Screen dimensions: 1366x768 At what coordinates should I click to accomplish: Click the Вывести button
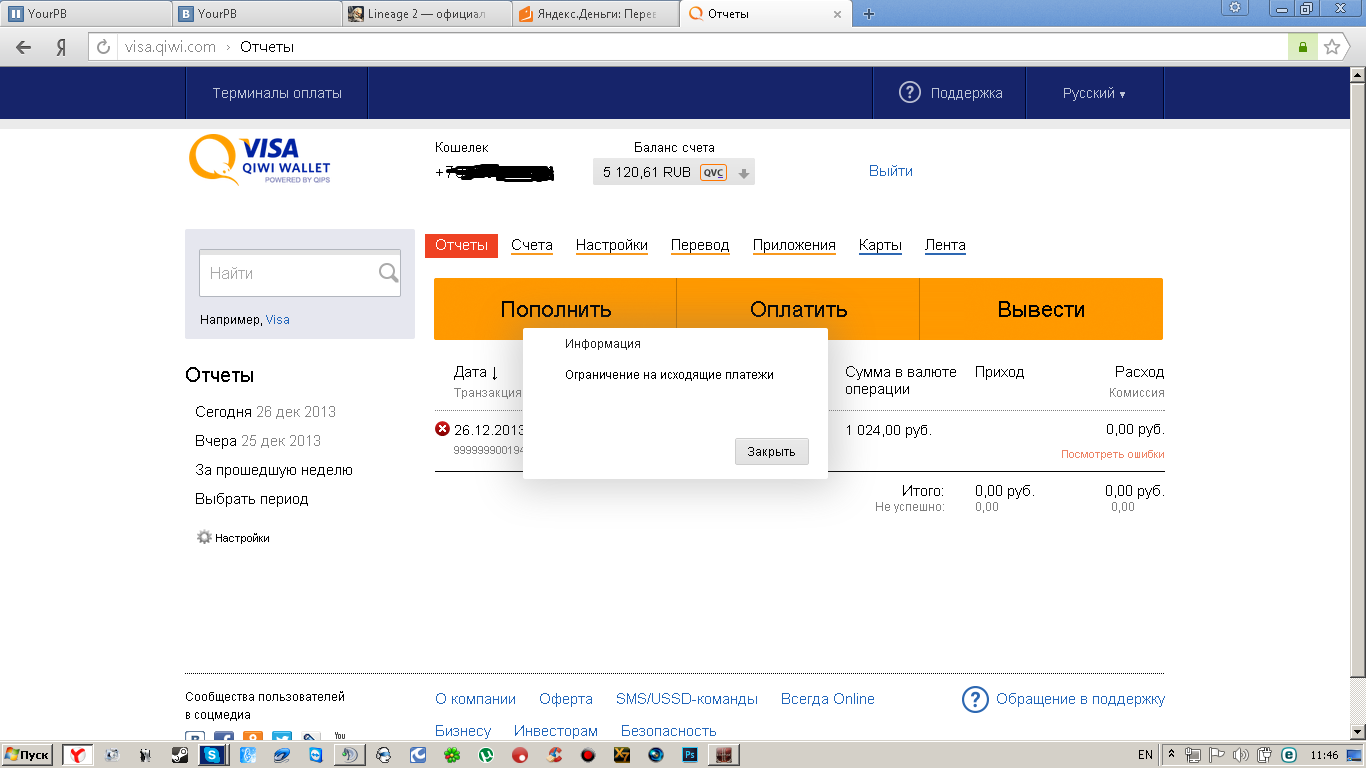1041,309
